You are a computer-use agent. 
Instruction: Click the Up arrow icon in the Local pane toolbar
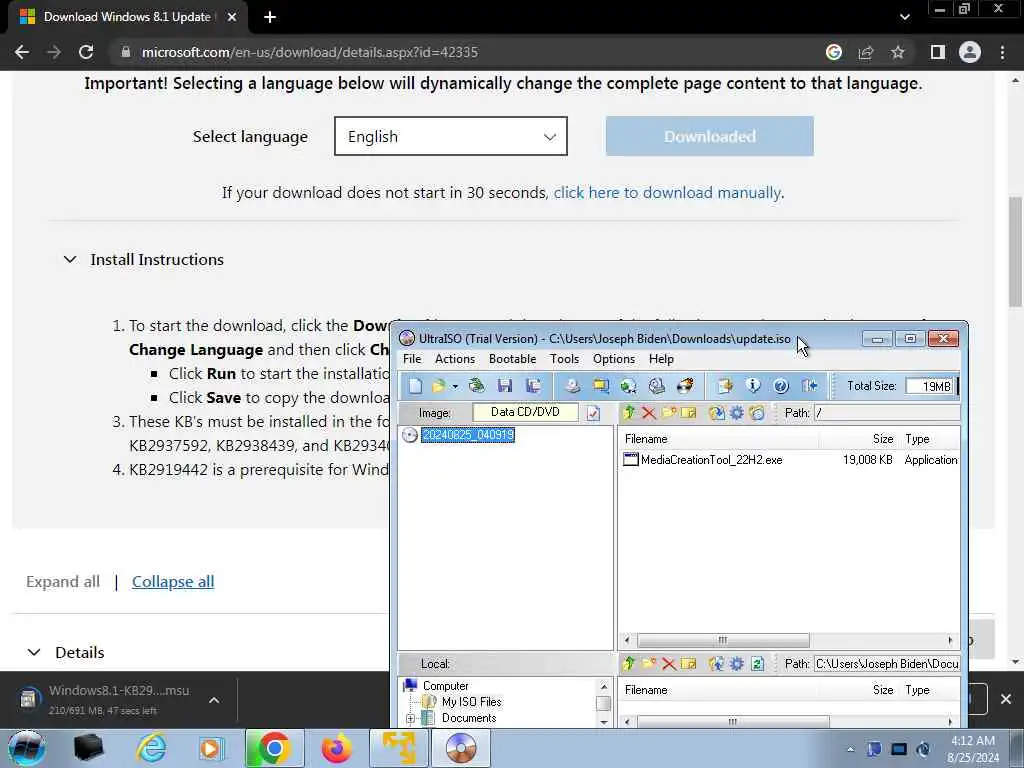(x=629, y=664)
